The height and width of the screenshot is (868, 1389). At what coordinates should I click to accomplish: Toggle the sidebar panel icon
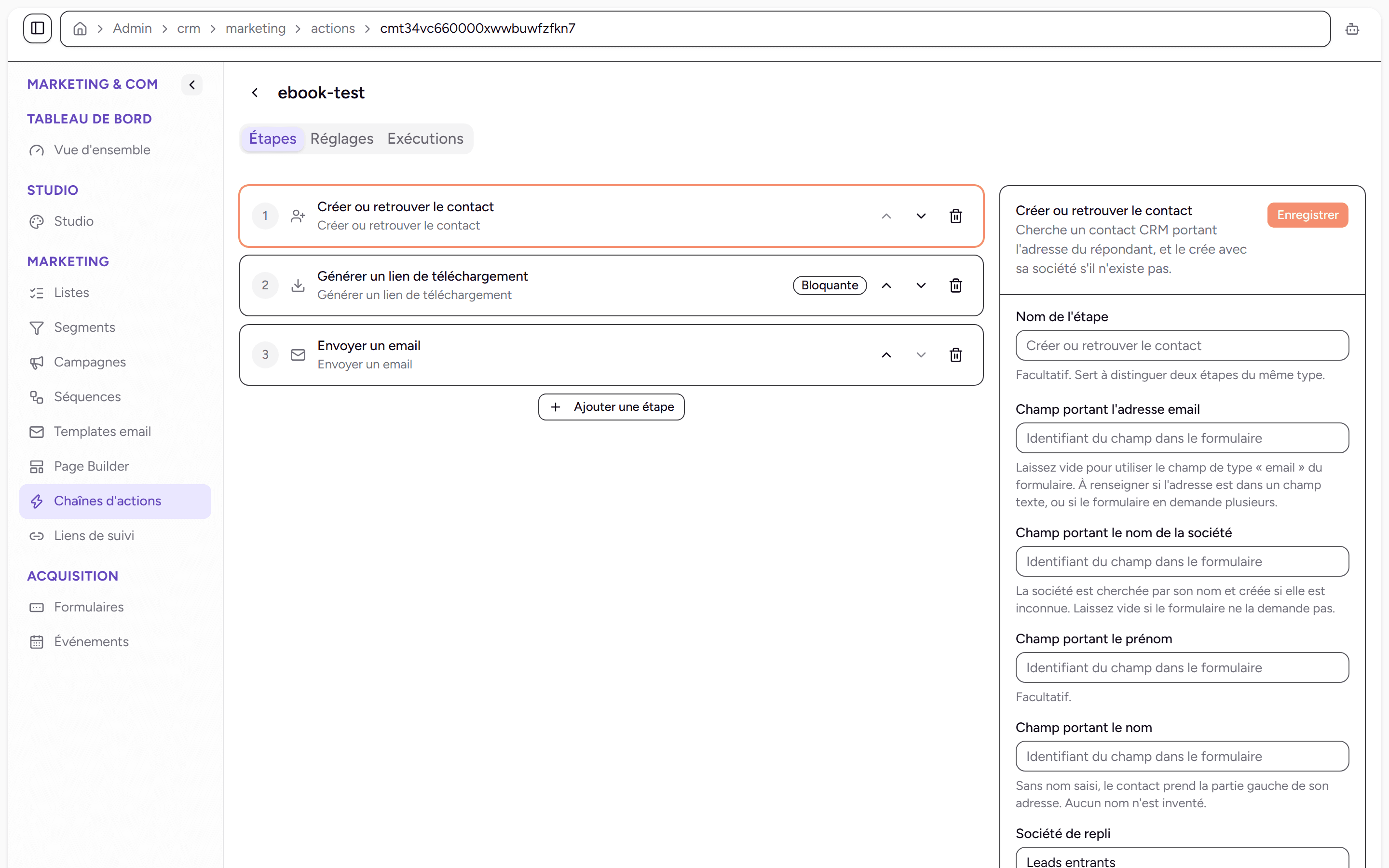(x=37, y=28)
